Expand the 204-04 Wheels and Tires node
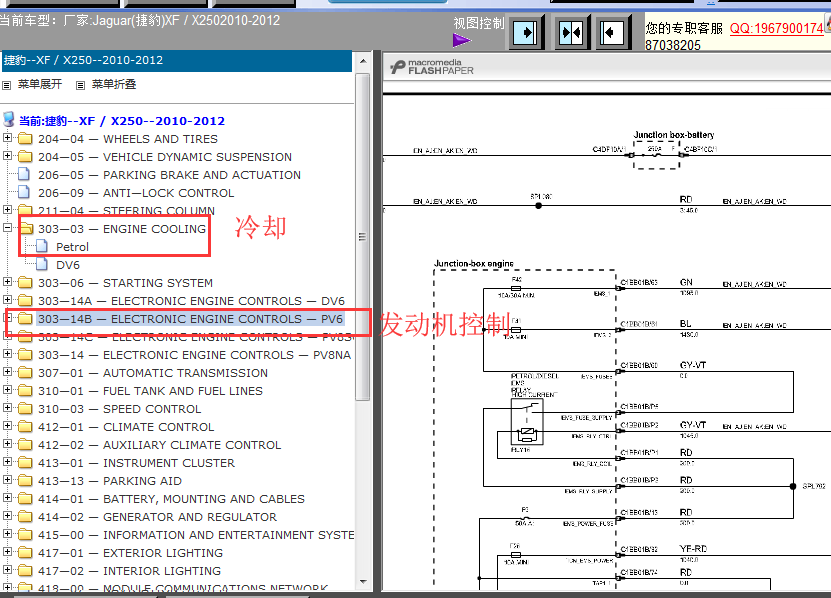The height and width of the screenshot is (598, 831). coord(7,138)
